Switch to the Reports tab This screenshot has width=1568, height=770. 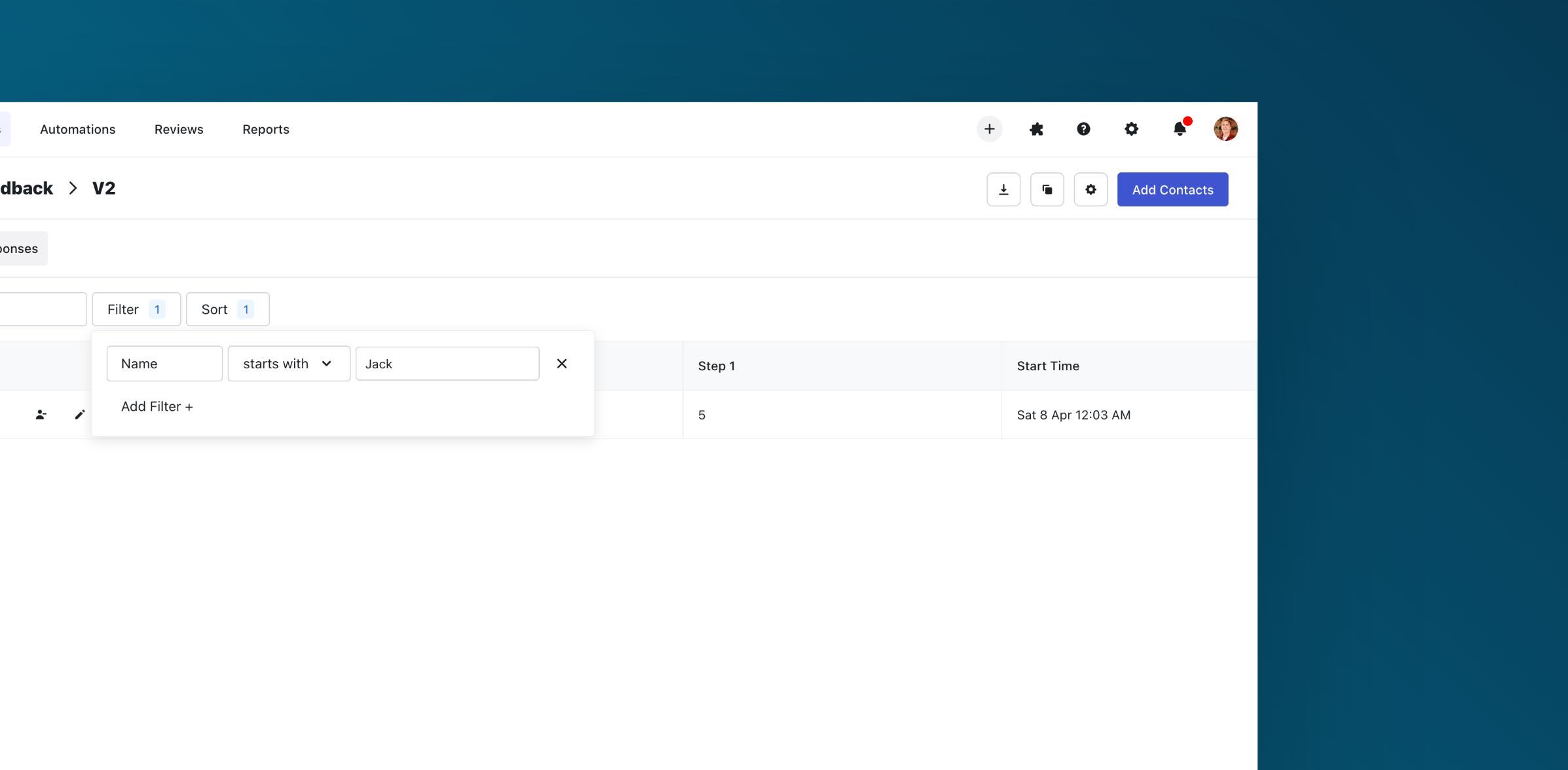click(x=265, y=129)
